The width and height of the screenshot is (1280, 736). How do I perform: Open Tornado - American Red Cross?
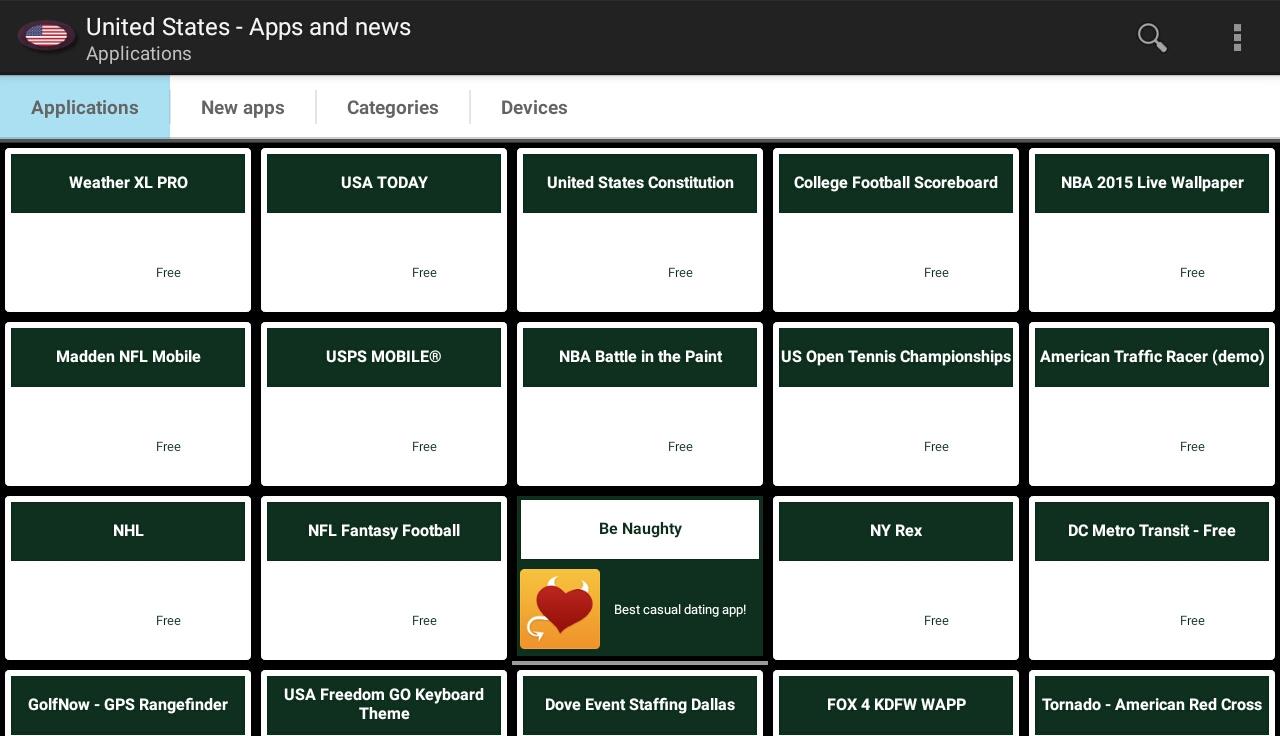(1152, 704)
